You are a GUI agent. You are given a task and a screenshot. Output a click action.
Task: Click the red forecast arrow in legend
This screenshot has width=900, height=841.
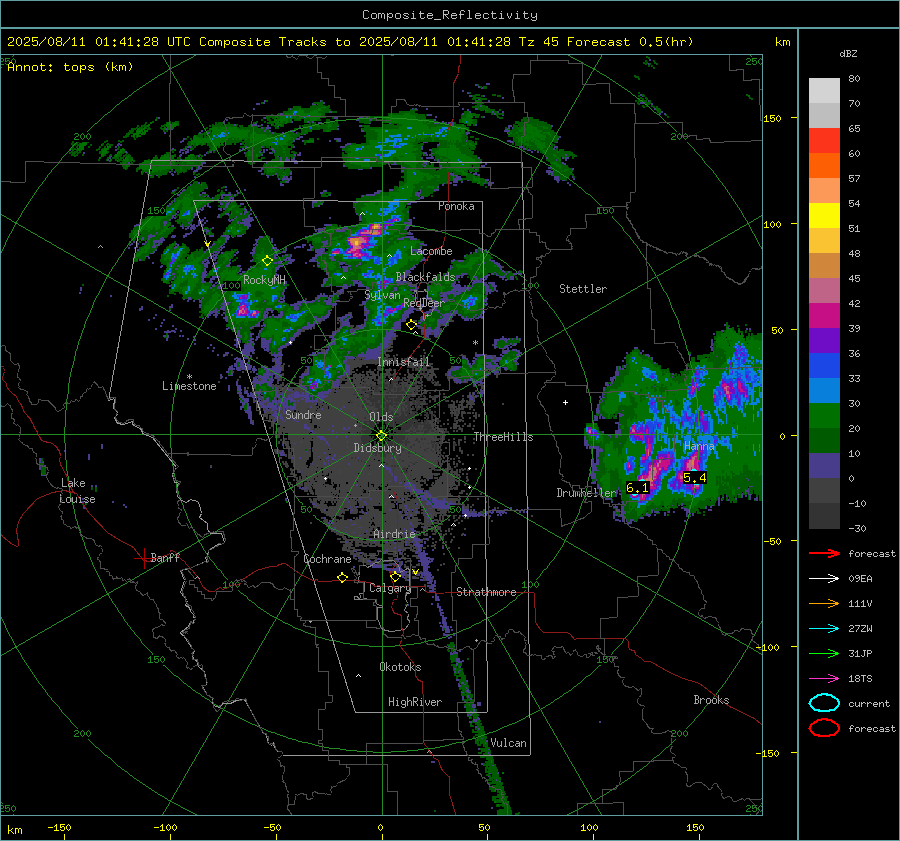(824, 553)
